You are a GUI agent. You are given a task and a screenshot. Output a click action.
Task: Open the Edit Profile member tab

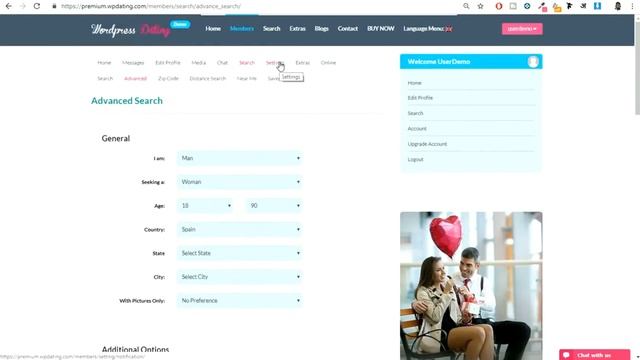168,63
